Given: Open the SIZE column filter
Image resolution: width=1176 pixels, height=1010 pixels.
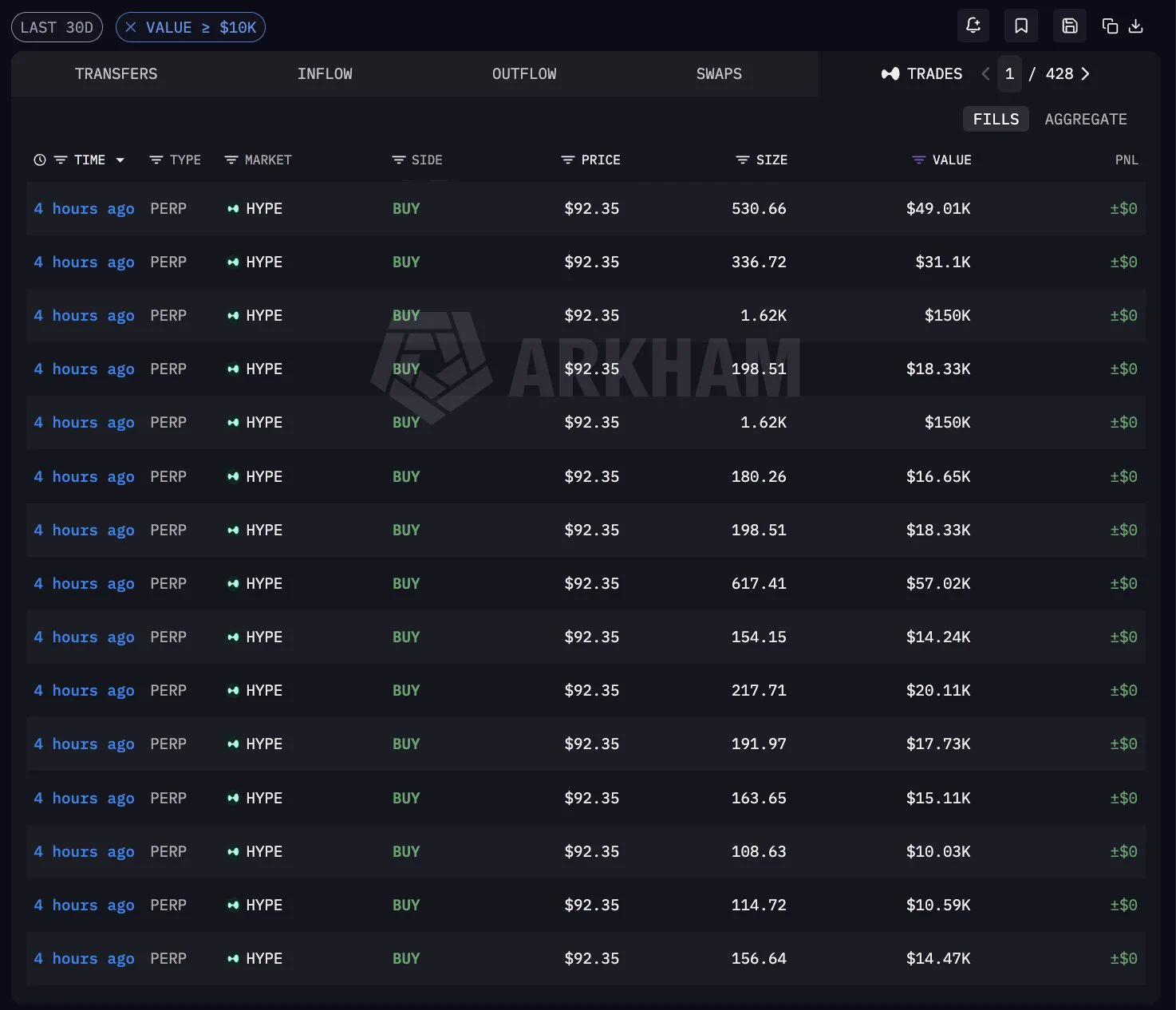Looking at the screenshot, I should [x=742, y=160].
